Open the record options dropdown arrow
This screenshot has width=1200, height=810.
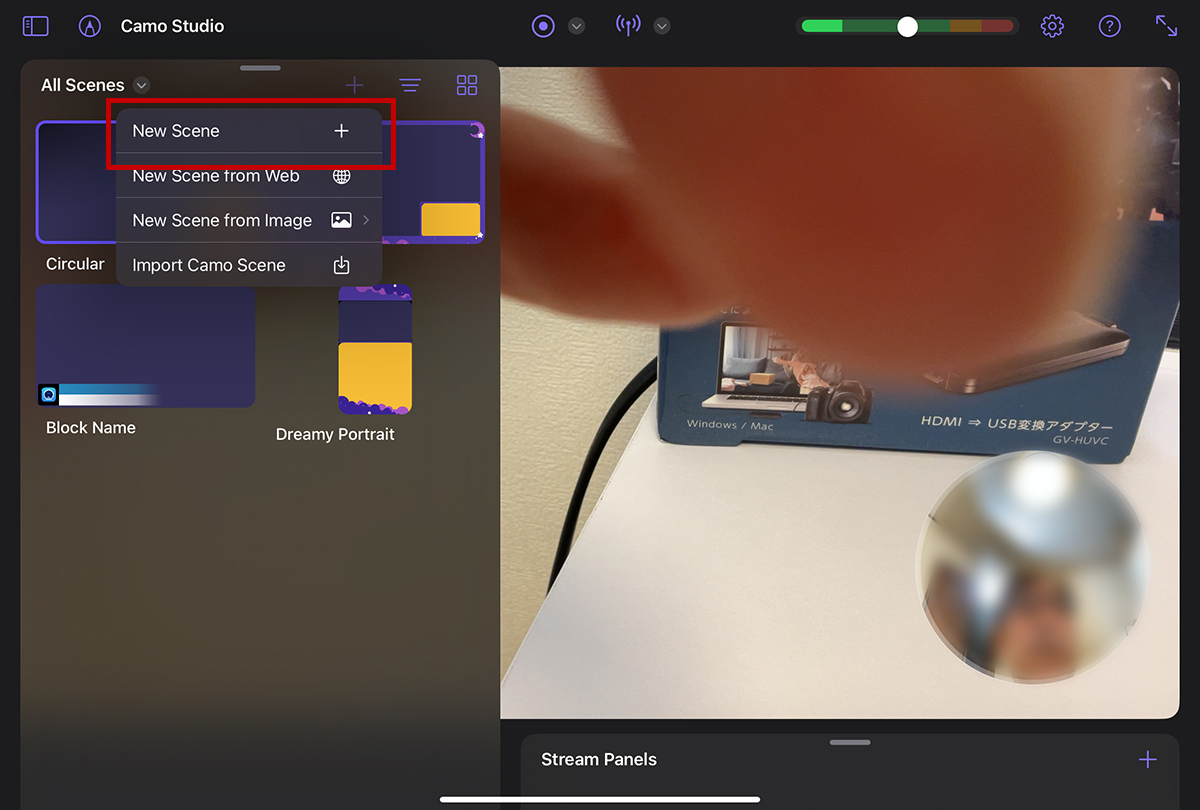[577, 26]
